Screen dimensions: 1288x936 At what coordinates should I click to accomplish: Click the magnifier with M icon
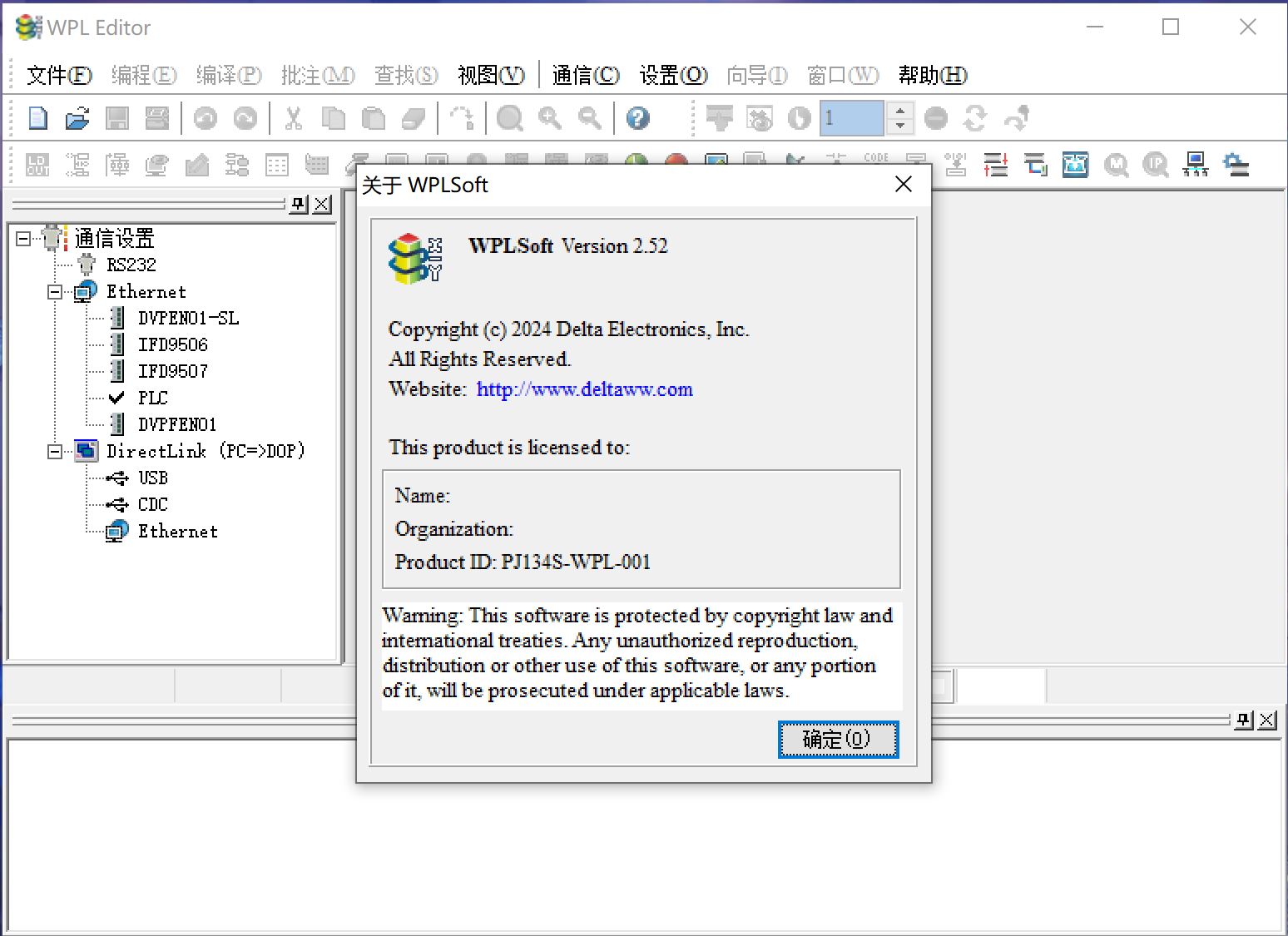pyautogui.click(x=1116, y=165)
